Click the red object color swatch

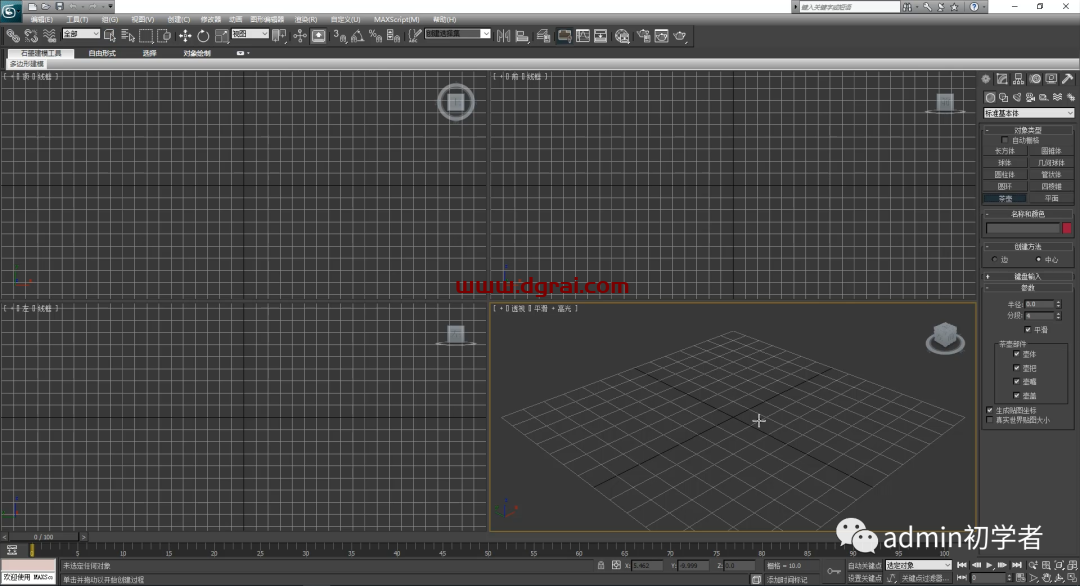point(1067,228)
